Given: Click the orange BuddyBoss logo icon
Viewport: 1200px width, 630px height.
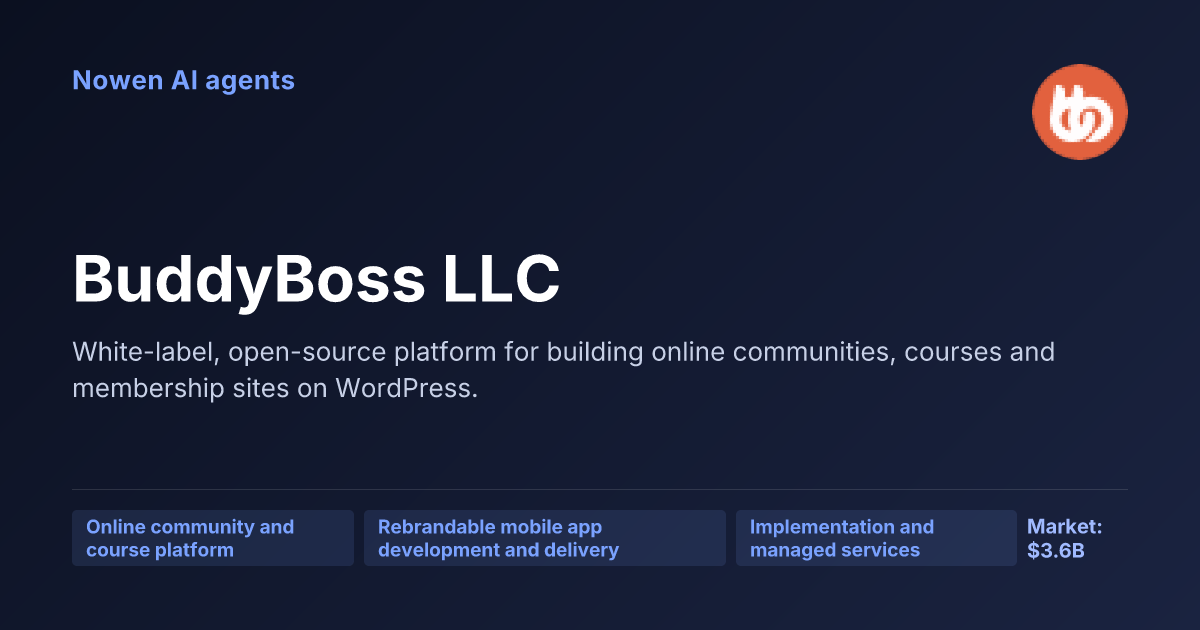Looking at the screenshot, I should tap(1080, 112).
